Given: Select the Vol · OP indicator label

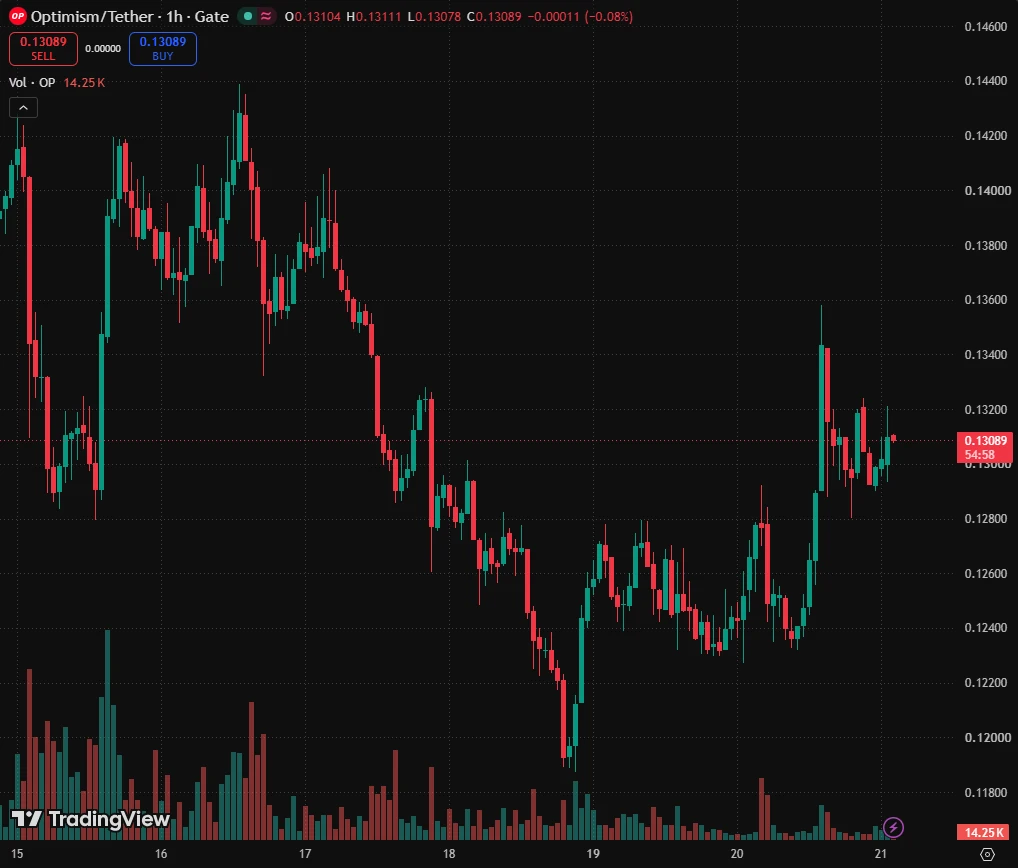Looking at the screenshot, I should coord(32,82).
